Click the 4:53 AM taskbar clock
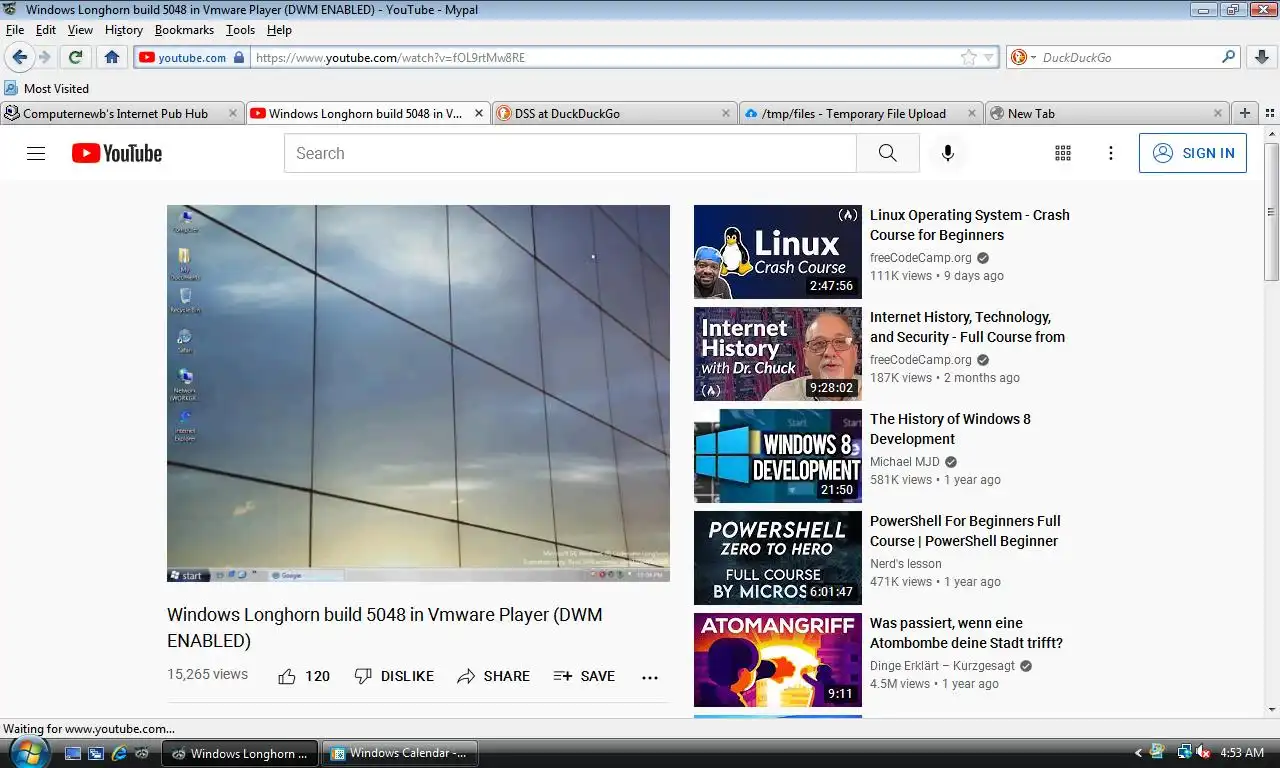This screenshot has height=768, width=1280. (x=1242, y=752)
